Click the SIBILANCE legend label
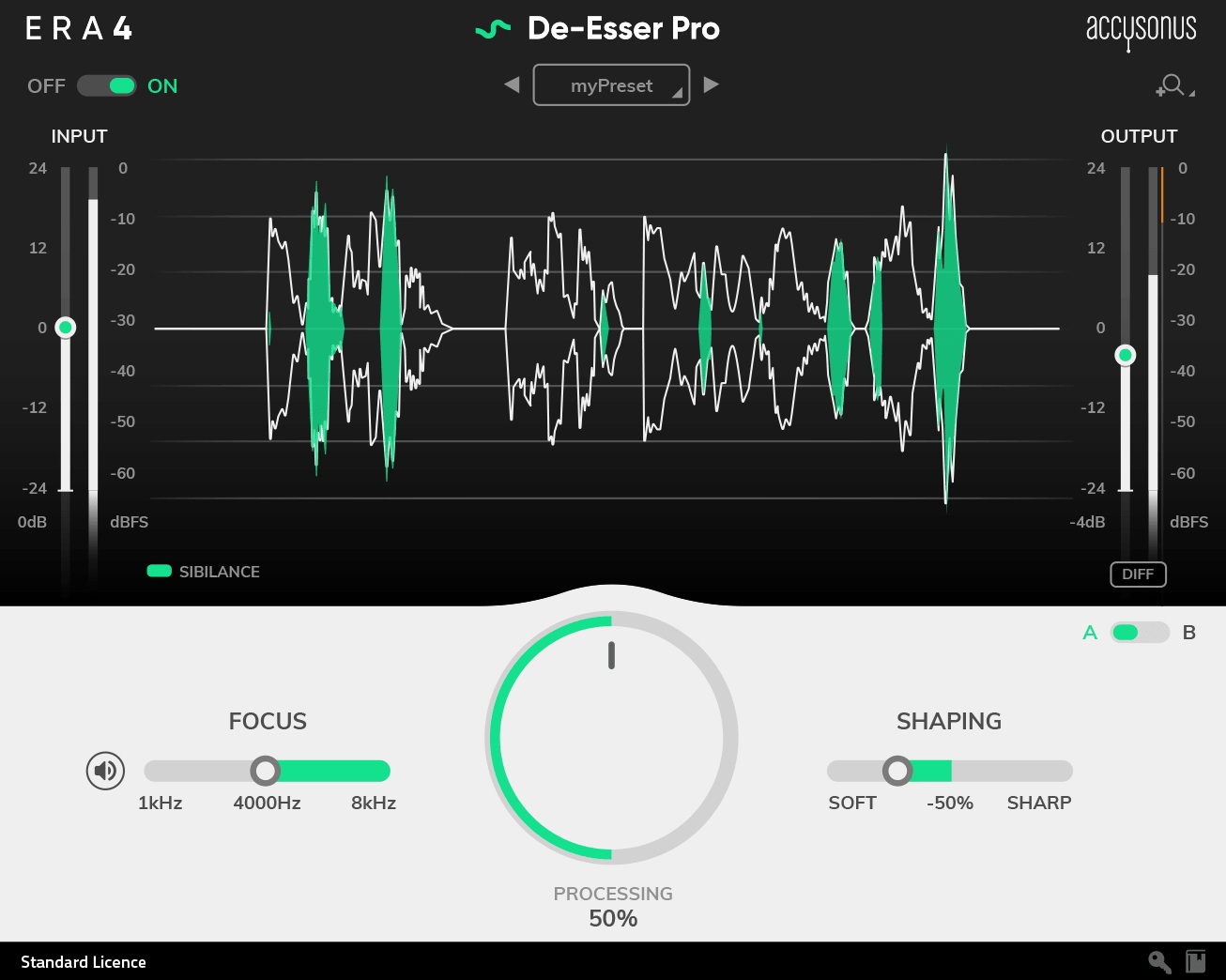 219,572
